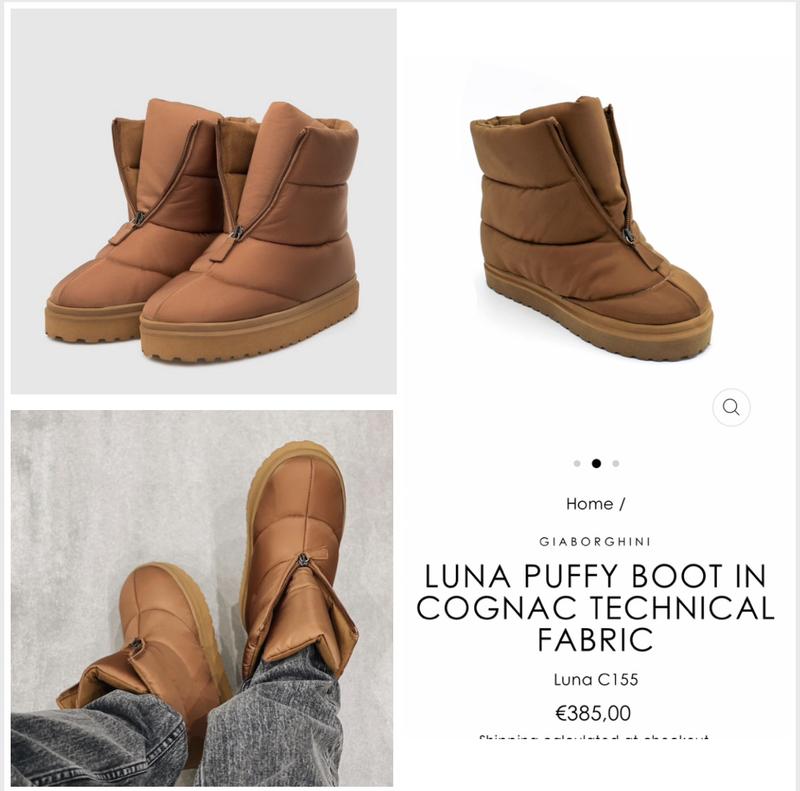The image size is (800, 791).
Task: Click the Luna C155 model code
Action: 595,679
